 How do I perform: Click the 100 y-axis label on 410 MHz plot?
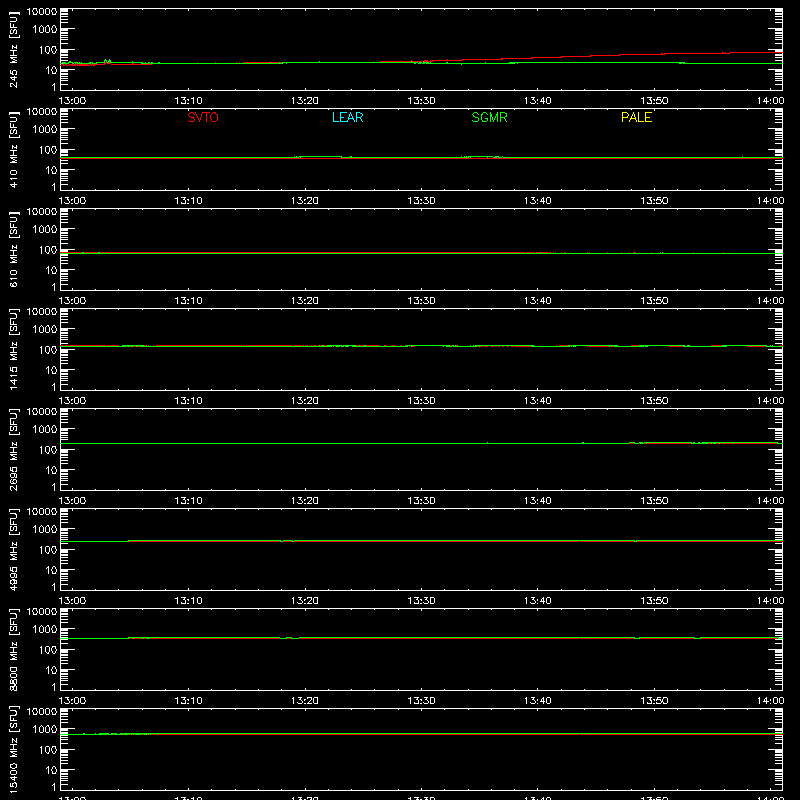(x=49, y=150)
